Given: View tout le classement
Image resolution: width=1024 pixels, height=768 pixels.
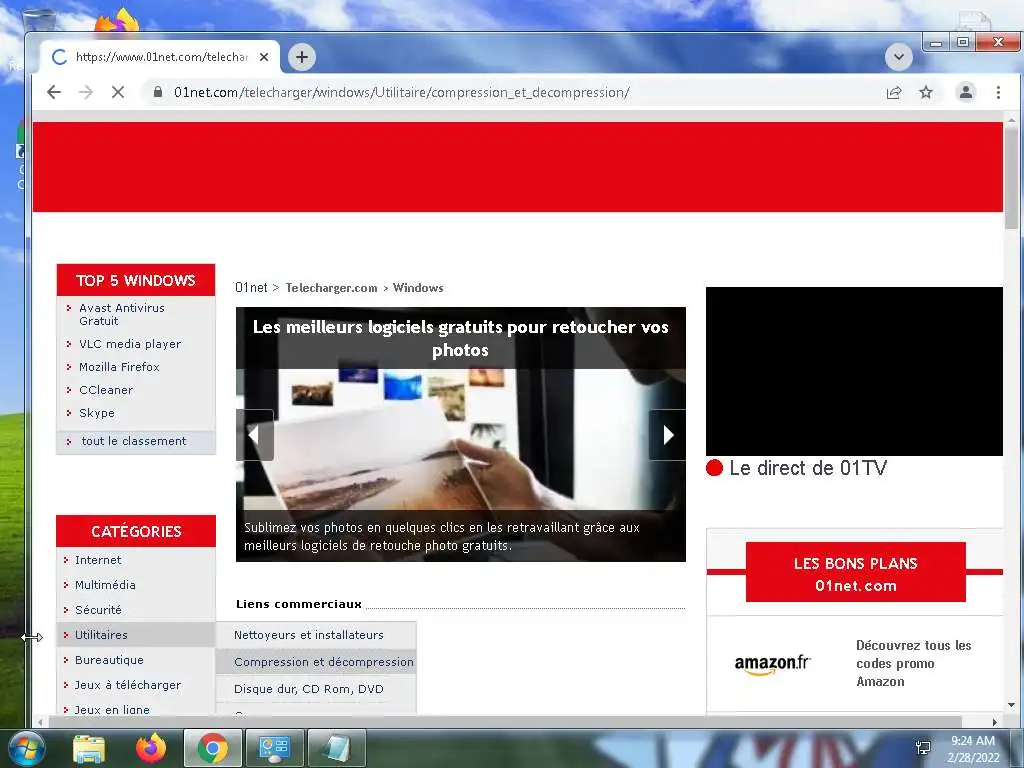Looking at the screenshot, I should [134, 441].
